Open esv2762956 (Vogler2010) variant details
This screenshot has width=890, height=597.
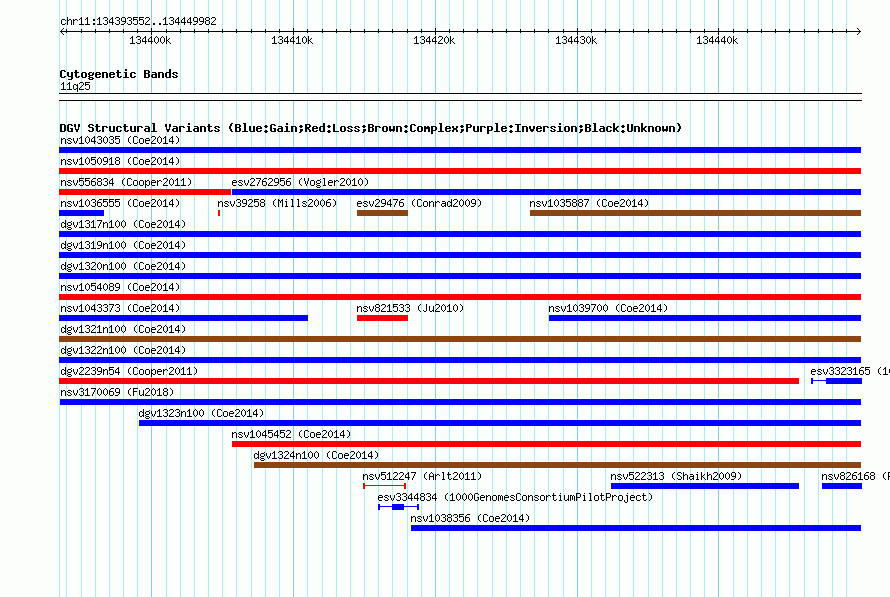pos(546,192)
